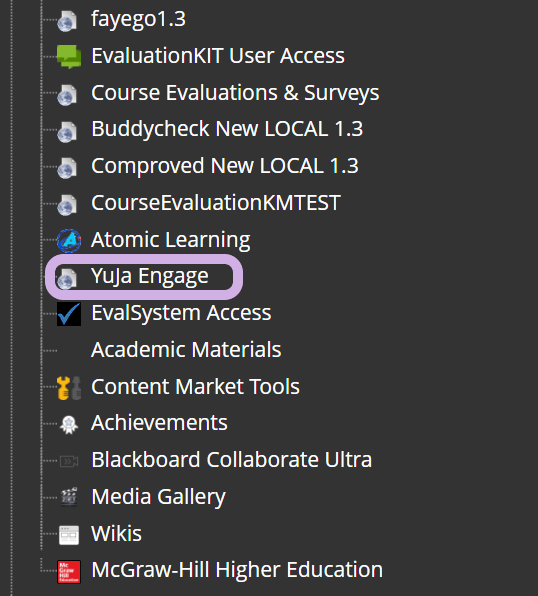This screenshot has width=538, height=596.
Task: Select CourseEvaluationKMTEST entry
Action: (216, 202)
